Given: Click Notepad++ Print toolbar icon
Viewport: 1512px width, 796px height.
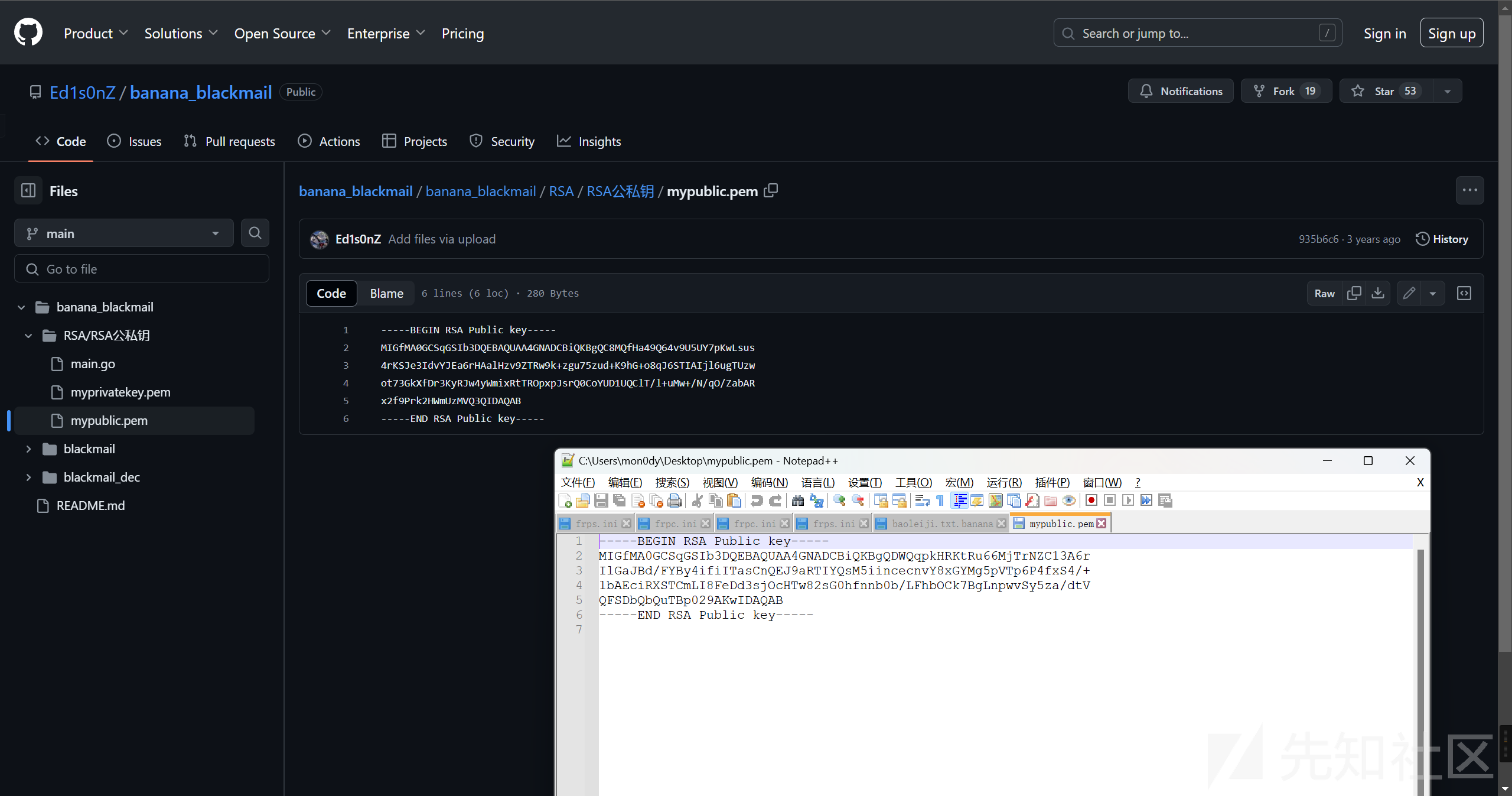Looking at the screenshot, I should point(674,501).
